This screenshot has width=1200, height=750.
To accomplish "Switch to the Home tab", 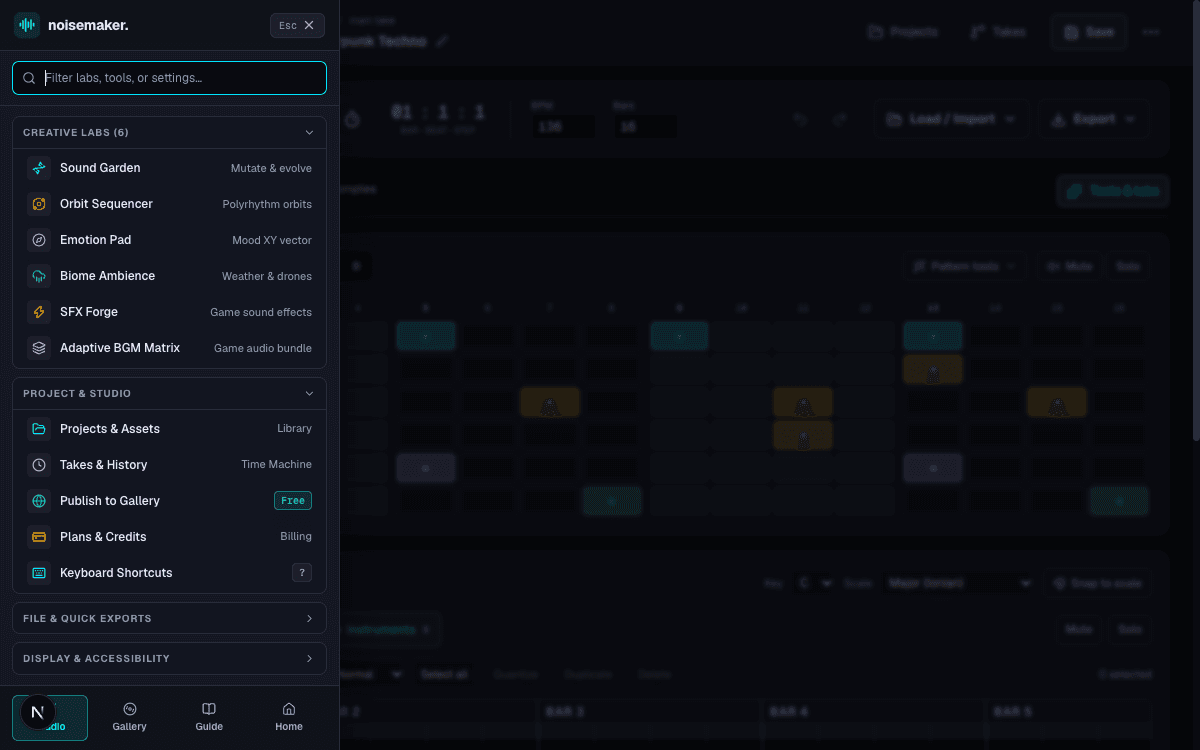I will (x=289, y=718).
